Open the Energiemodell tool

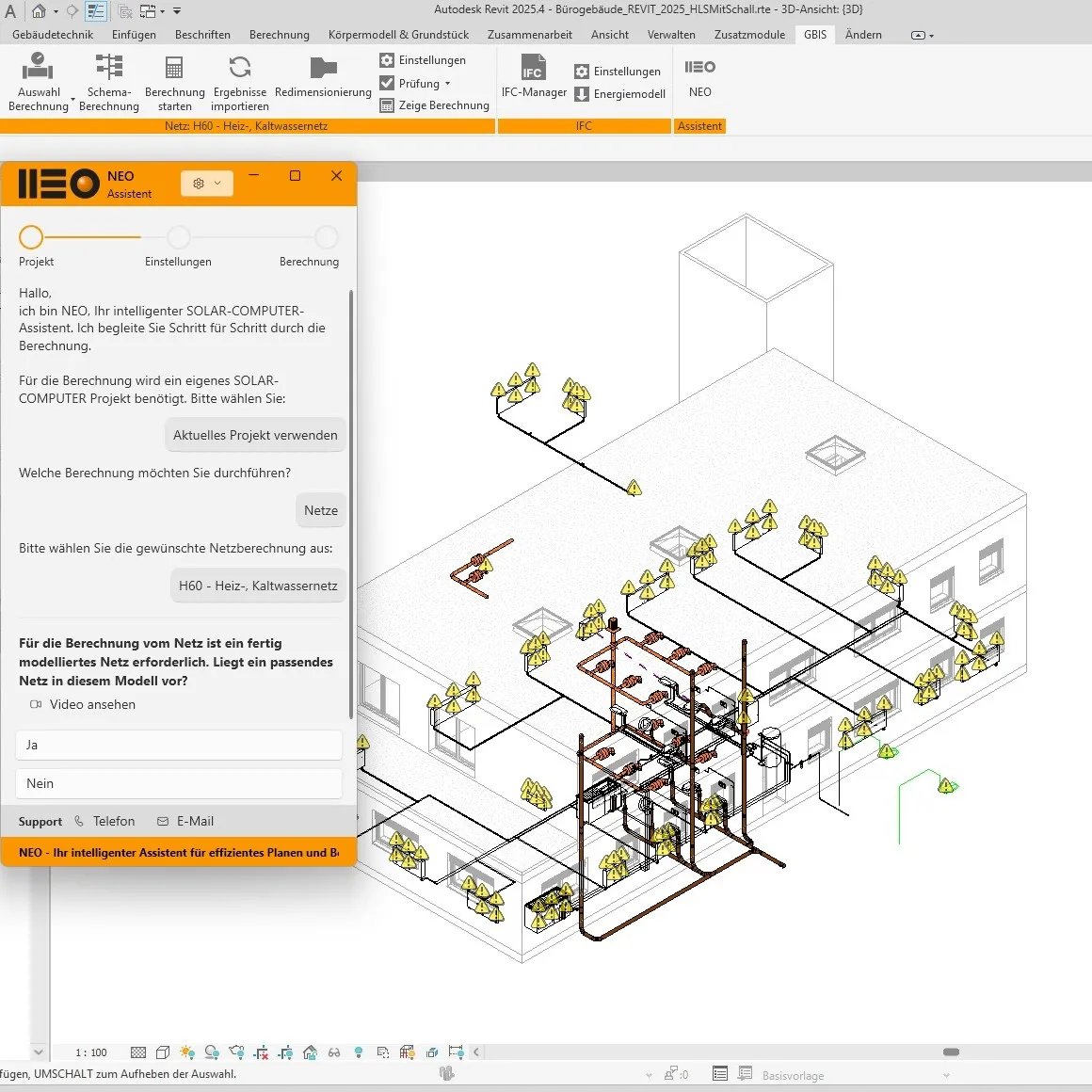[619, 94]
